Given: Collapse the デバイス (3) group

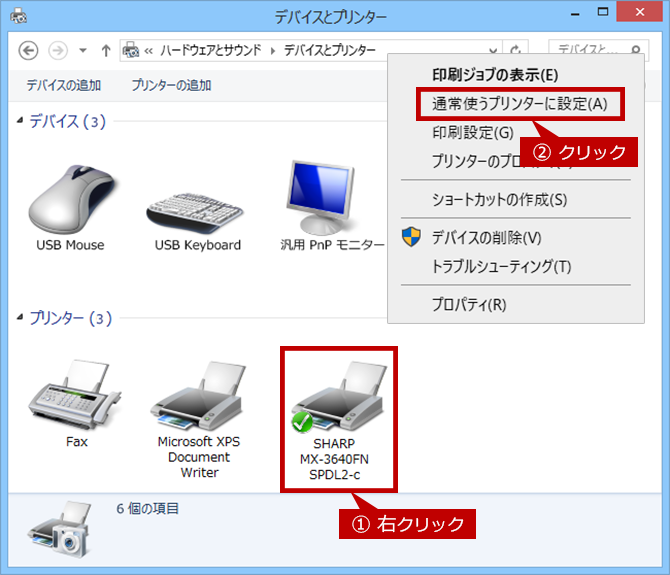Looking at the screenshot, I should tap(20, 122).
